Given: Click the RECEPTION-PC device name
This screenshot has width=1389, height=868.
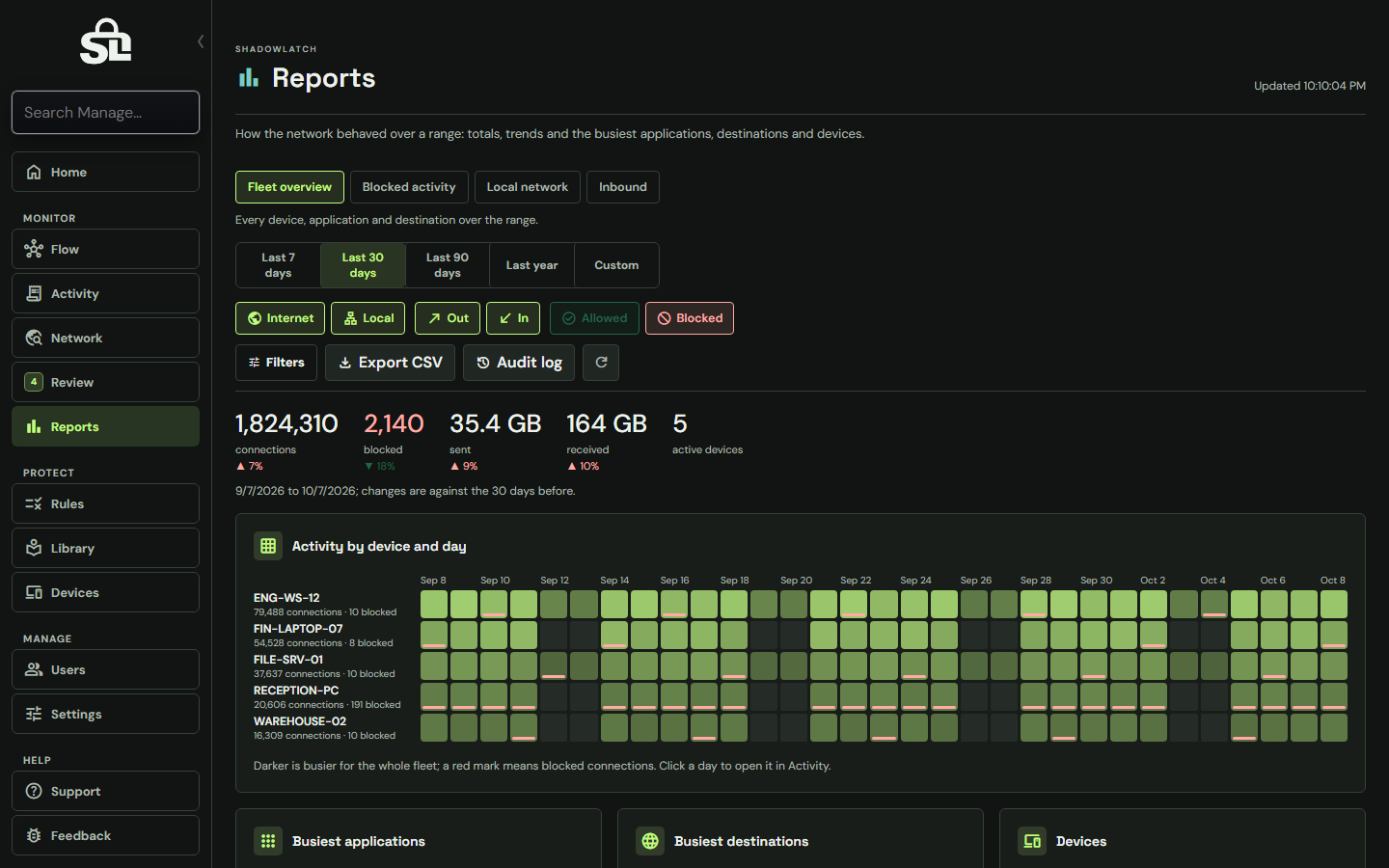Looking at the screenshot, I should (296, 691).
